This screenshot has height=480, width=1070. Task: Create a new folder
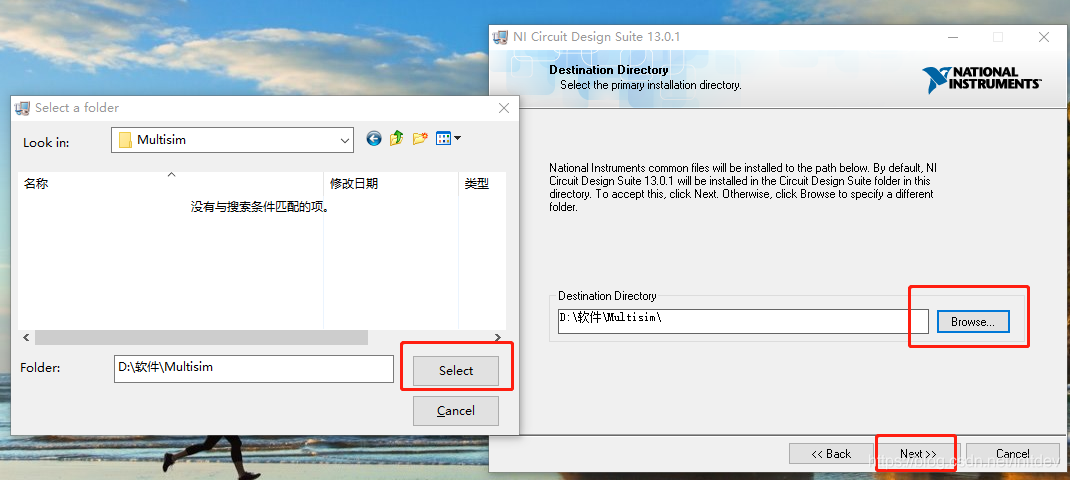pyautogui.click(x=420, y=139)
